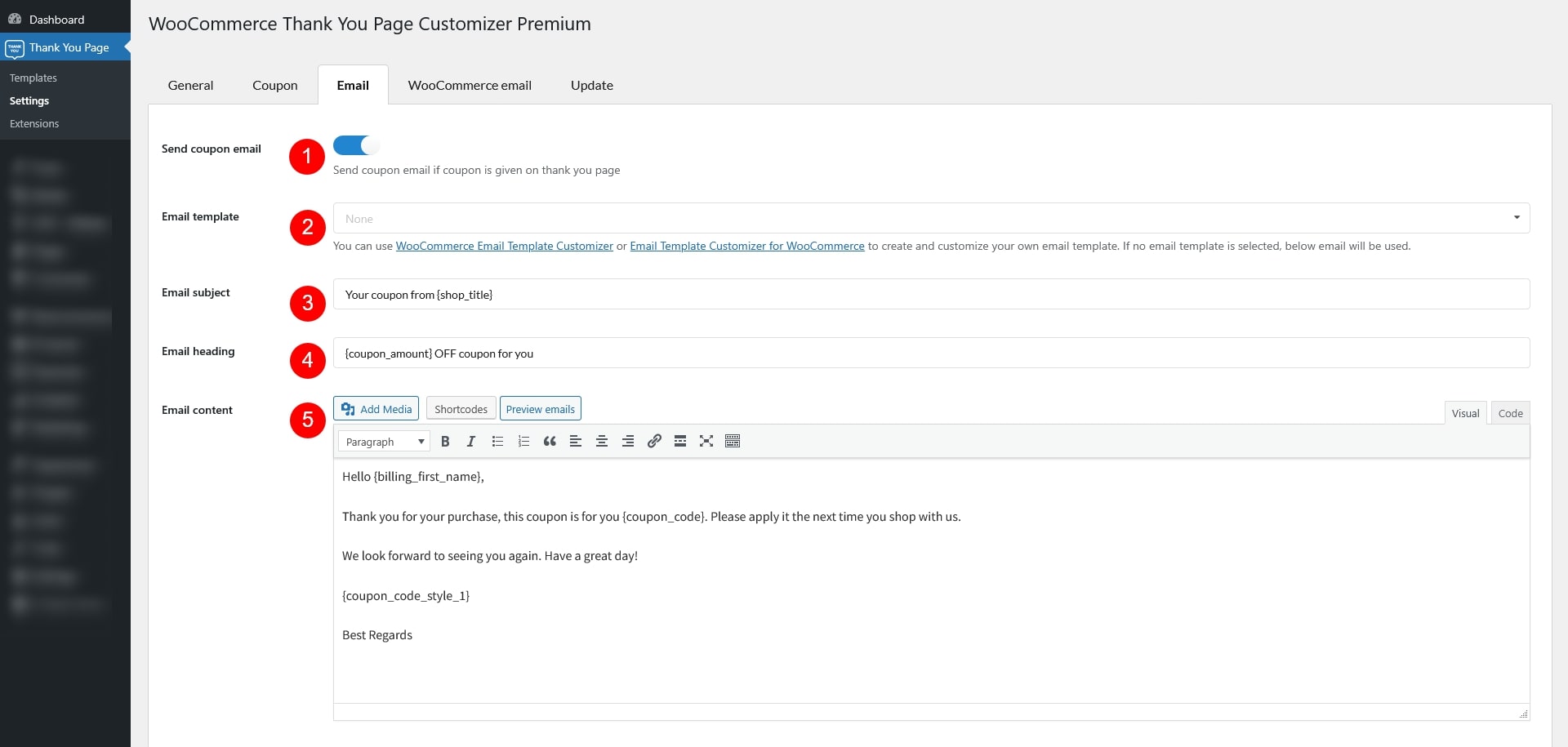Open Templates in the sidebar menu

33,78
